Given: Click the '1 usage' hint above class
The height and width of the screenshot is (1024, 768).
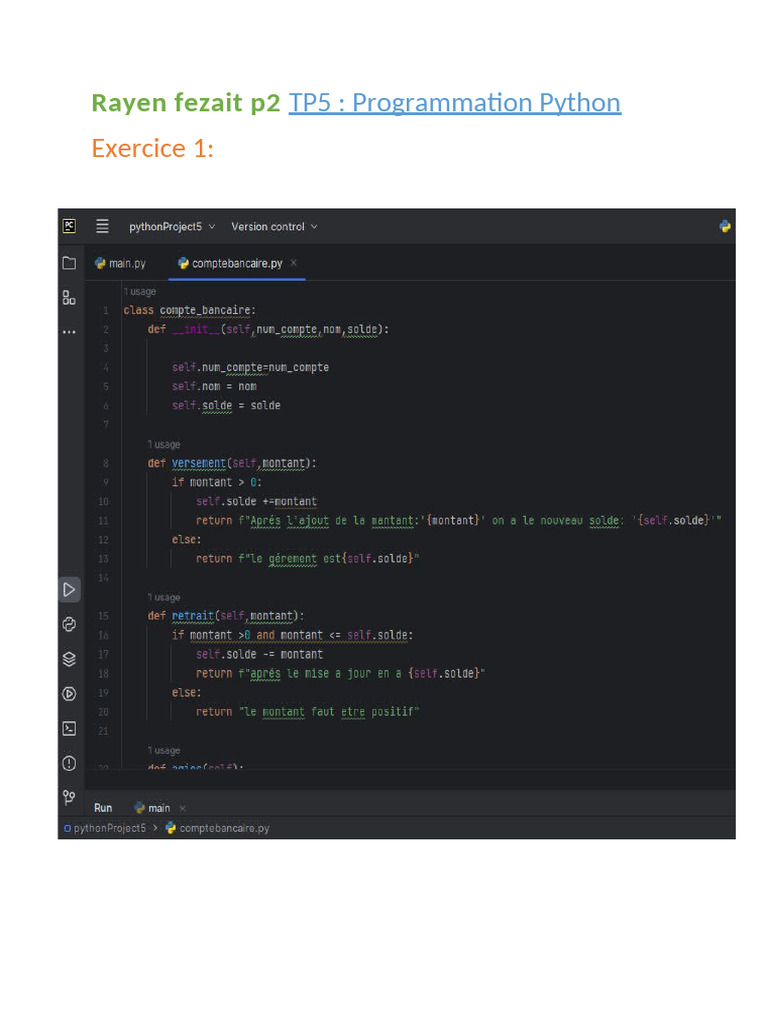Looking at the screenshot, I should [140, 291].
